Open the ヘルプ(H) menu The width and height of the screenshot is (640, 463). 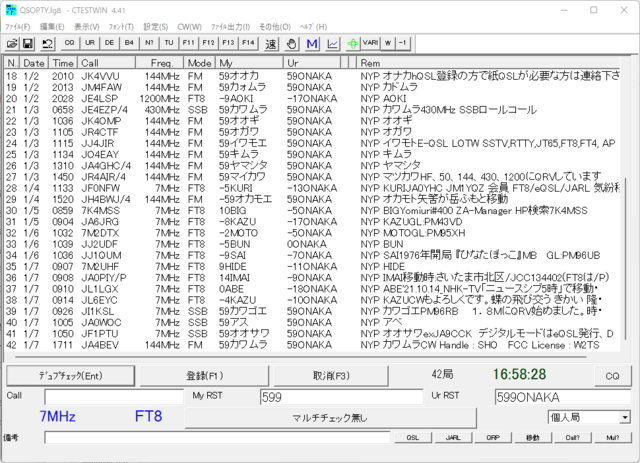tap(313, 27)
